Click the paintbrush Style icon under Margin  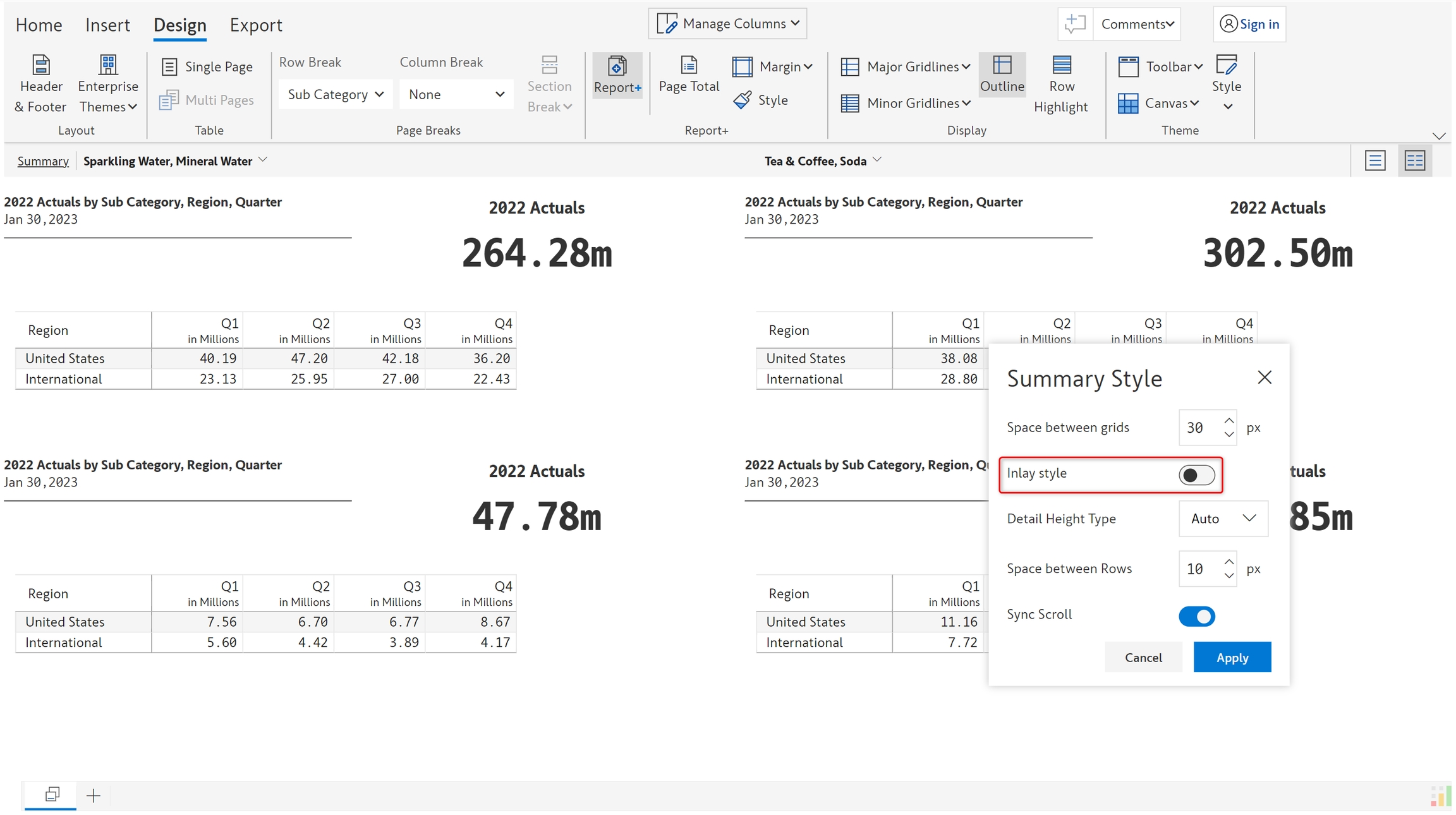(743, 100)
